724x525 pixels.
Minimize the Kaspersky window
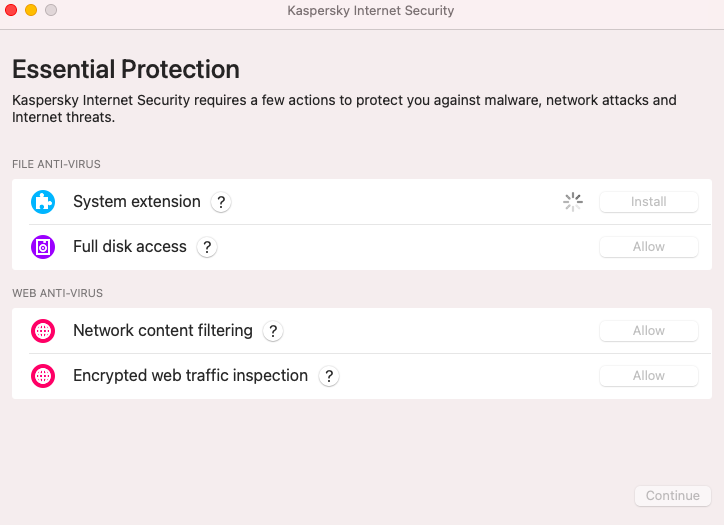[x=31, y=11]
